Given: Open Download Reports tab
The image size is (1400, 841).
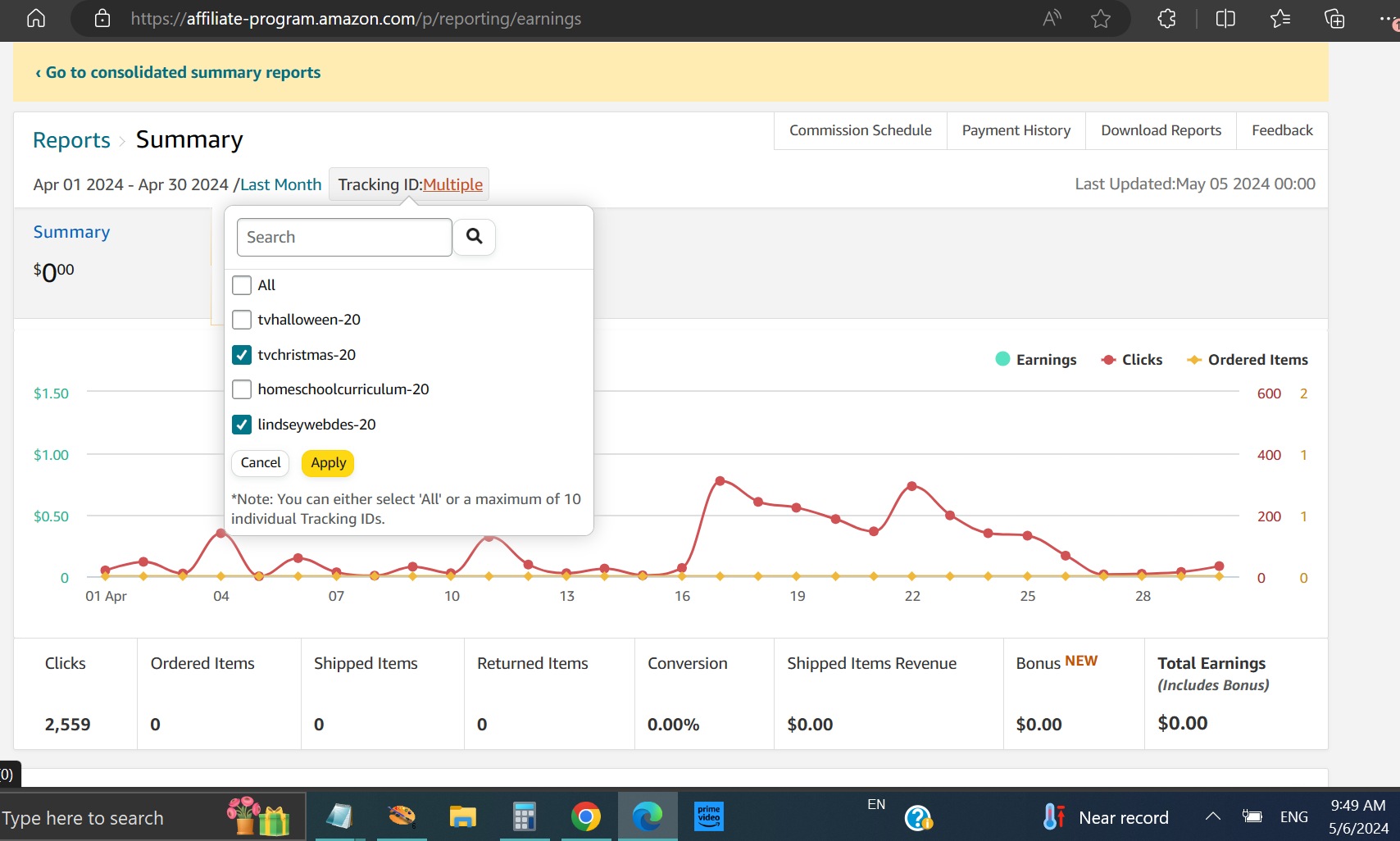Looking at the screenshot, I should [1161, 130].
